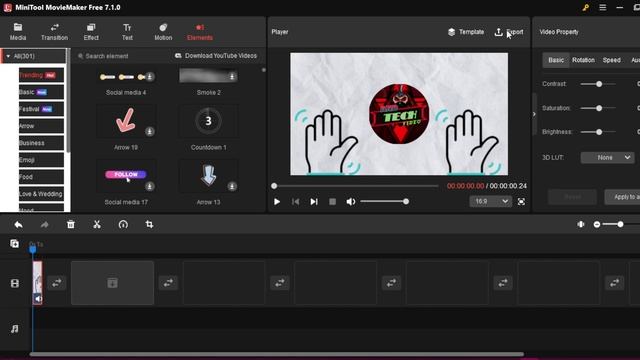This screenshot has height=360, width=640.
Task: Open the Transition tab
Action: (54, 32)
